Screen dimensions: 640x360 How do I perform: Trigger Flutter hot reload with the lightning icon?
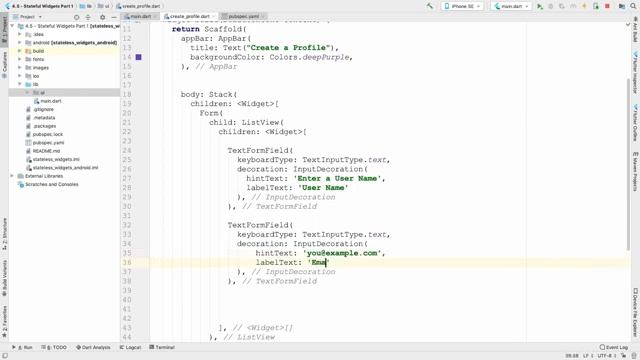point(584,6)
